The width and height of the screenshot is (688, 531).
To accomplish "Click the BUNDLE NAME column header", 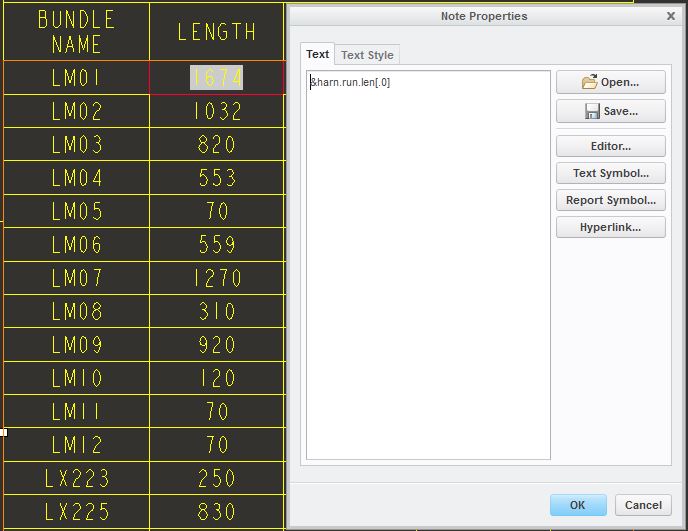I will pos(76,32).
